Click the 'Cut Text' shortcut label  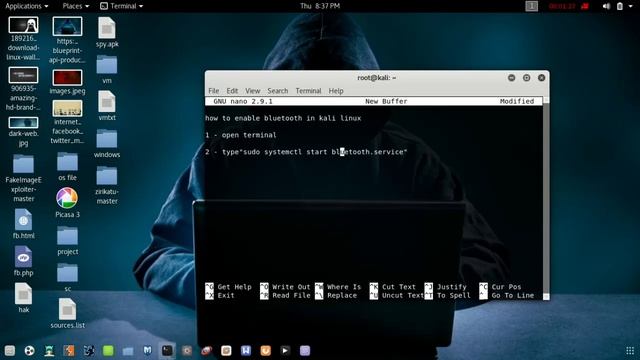click(x=398, y=287)
